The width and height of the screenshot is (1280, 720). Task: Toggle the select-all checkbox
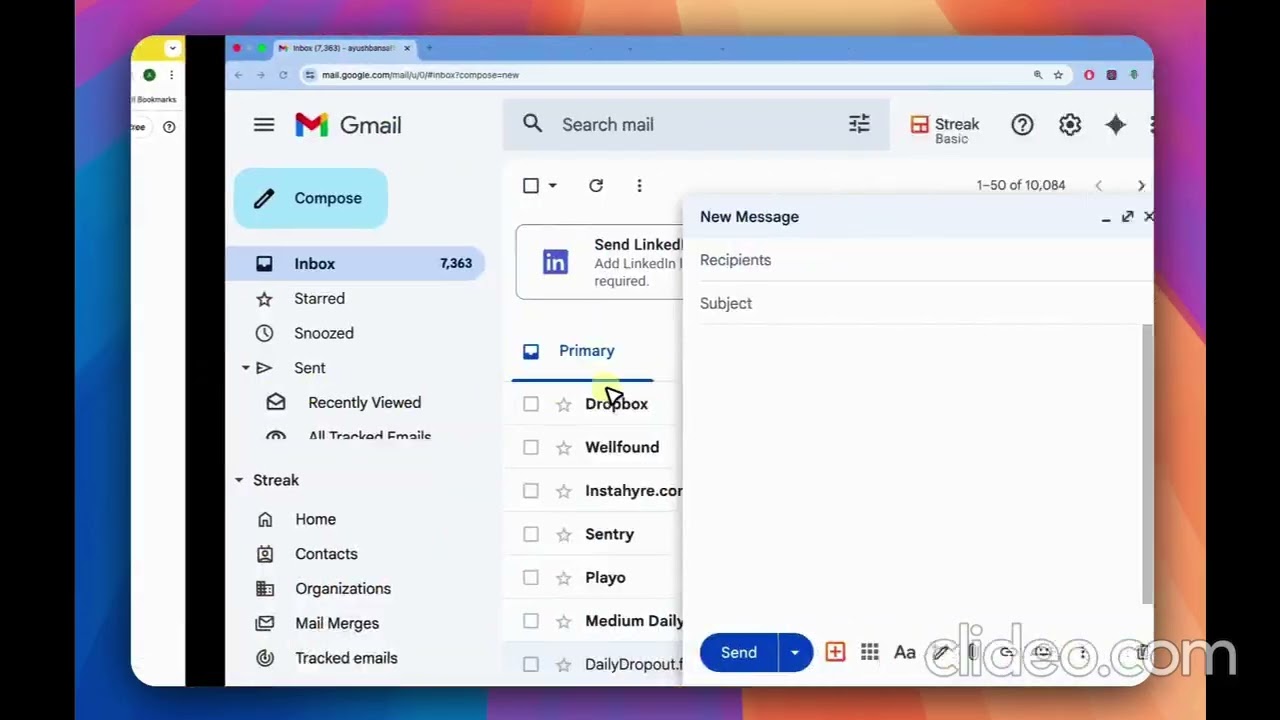(x=531, y=185)
